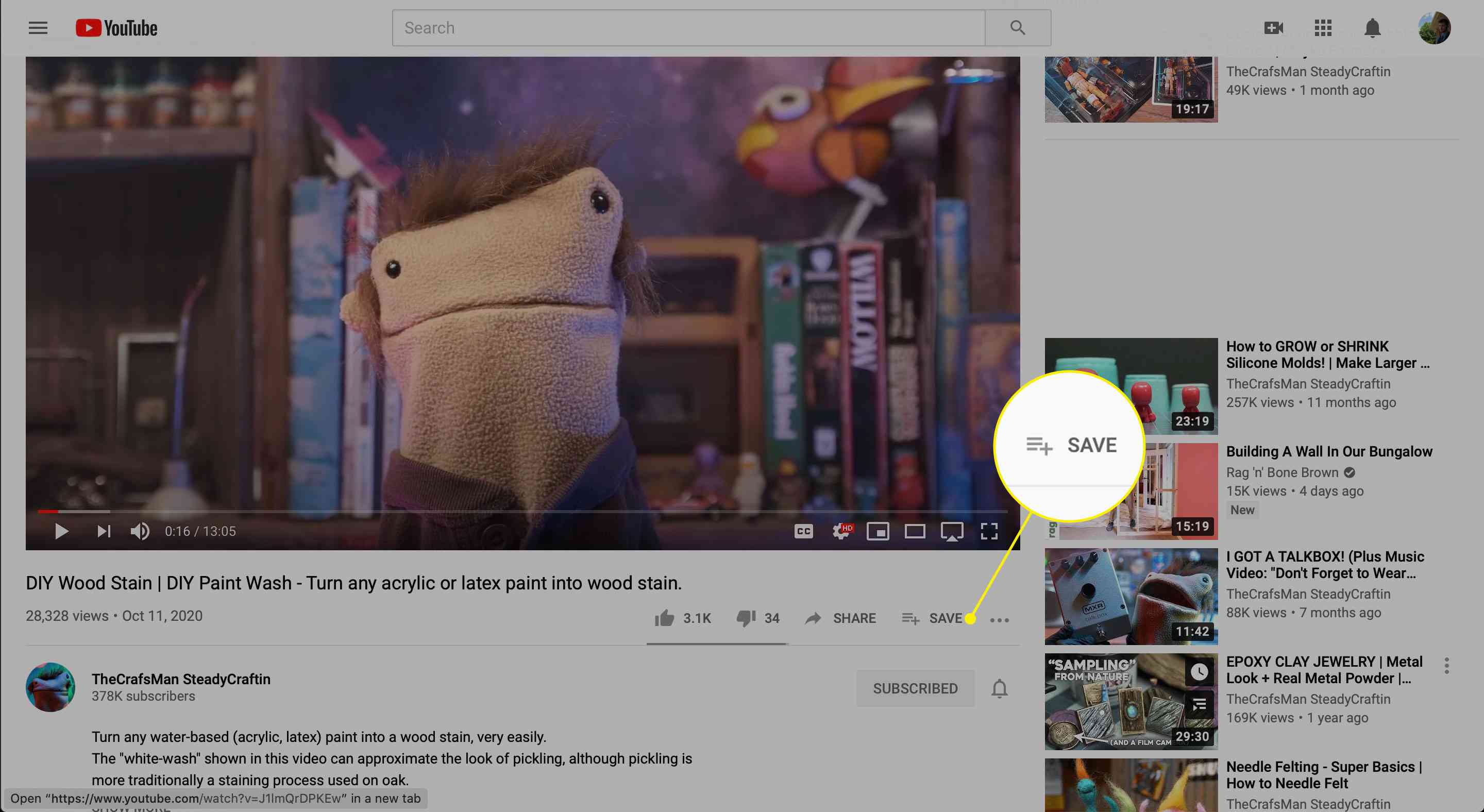The width and height of the screenshot is (1484, 812).
Task: Like the video (3.1K)
Action: point(683,618)
